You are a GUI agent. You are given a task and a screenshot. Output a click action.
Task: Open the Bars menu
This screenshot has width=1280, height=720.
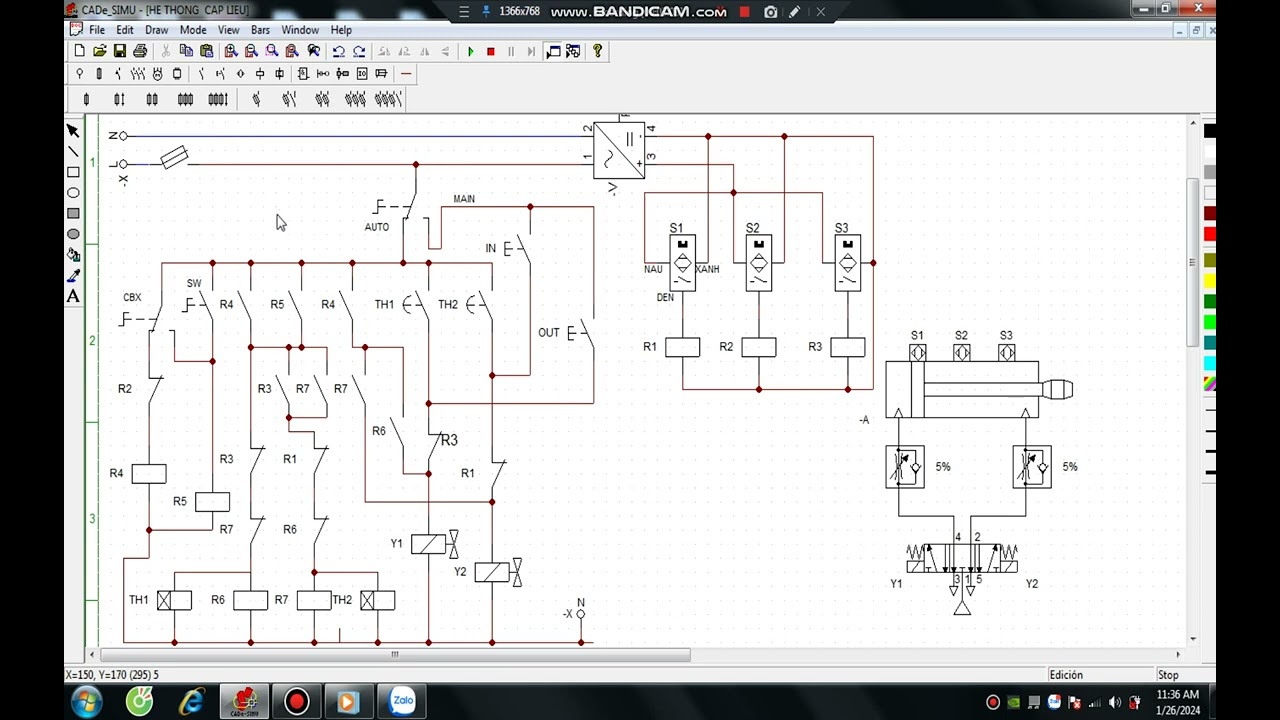coord(260,30)
